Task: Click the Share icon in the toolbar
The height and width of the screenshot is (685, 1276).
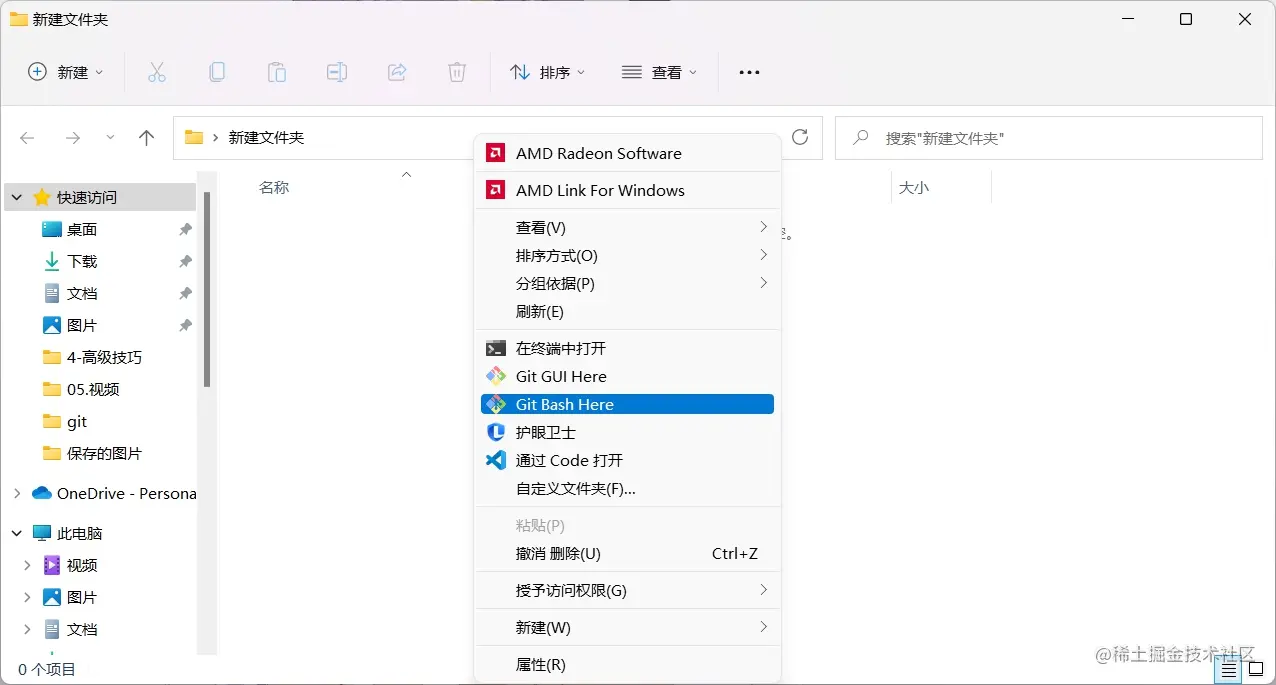Action: point(396,71)
